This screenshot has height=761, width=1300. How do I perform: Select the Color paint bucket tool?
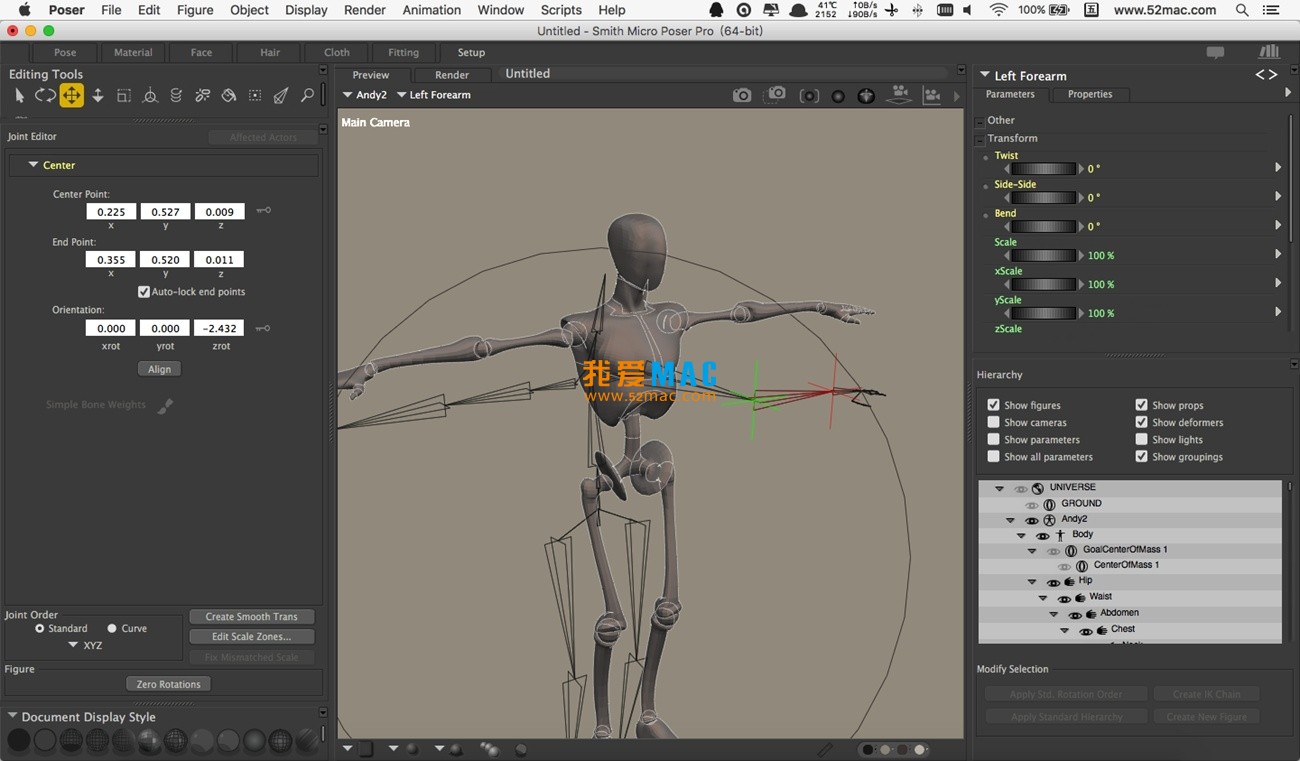coord(229,95)
